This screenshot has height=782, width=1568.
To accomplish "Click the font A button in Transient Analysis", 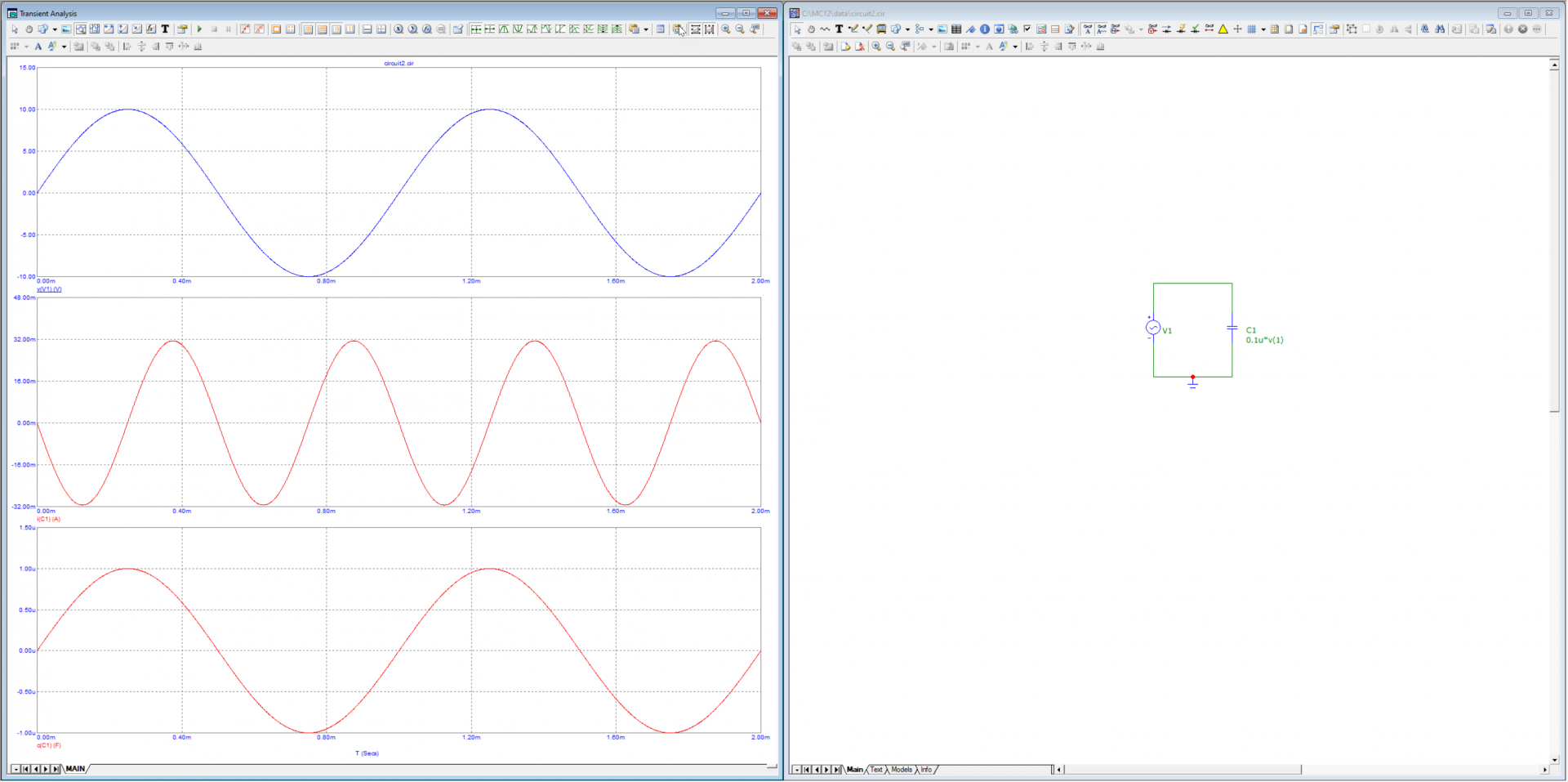I will click(38, 47).
